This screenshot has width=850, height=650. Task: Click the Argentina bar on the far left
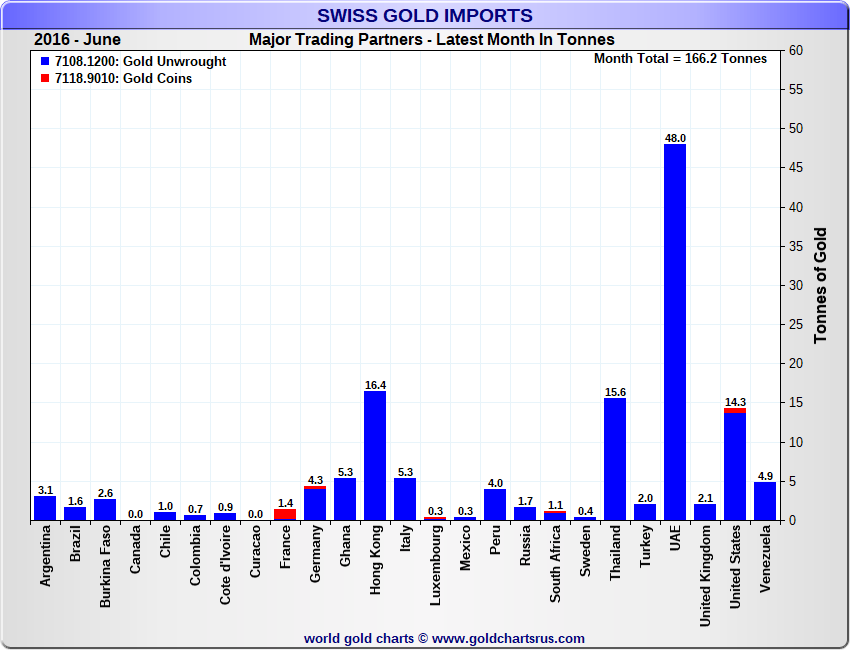pos(45,508)
